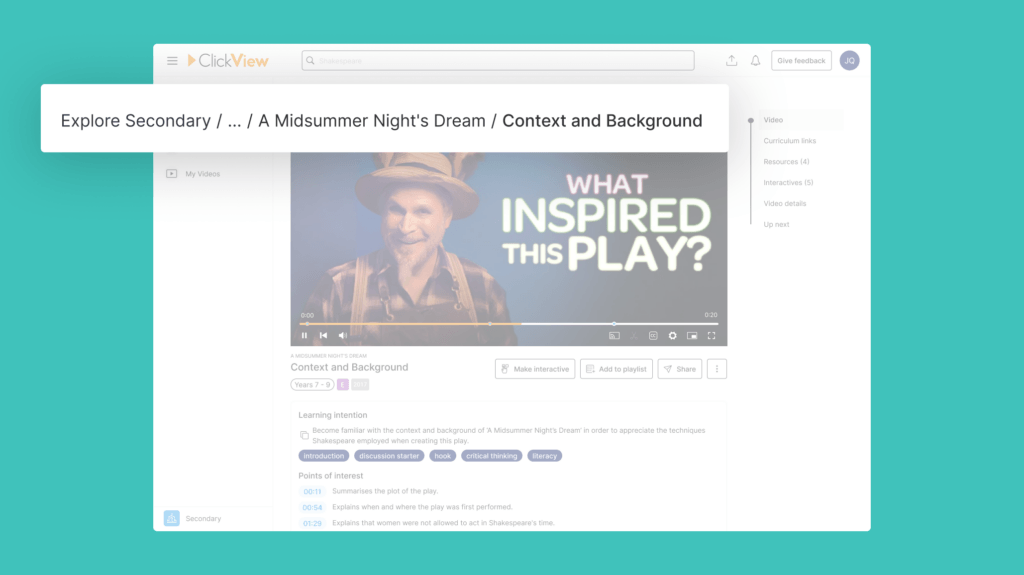Restart the video from the beginning
This screenshot has height=575, width=1024.
[323, 336]
